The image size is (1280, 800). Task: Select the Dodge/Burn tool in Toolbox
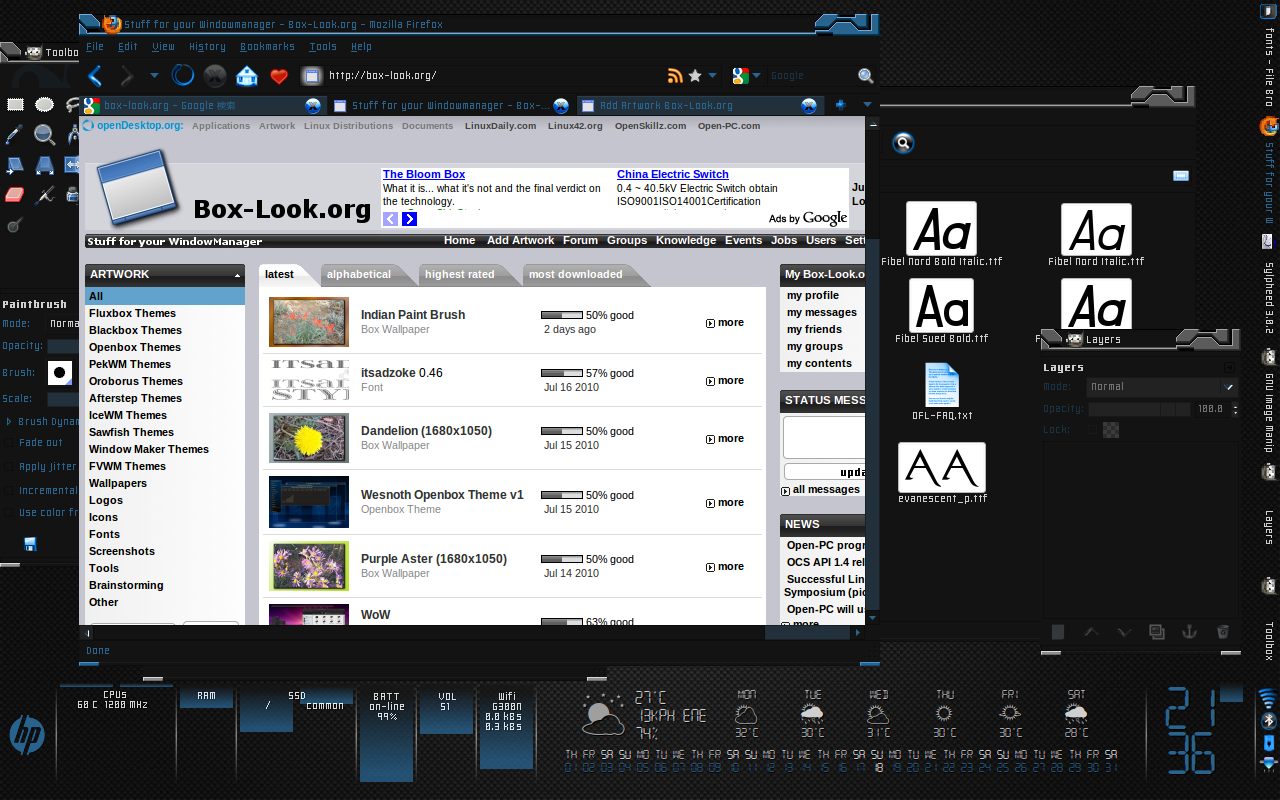pos(15,224)
